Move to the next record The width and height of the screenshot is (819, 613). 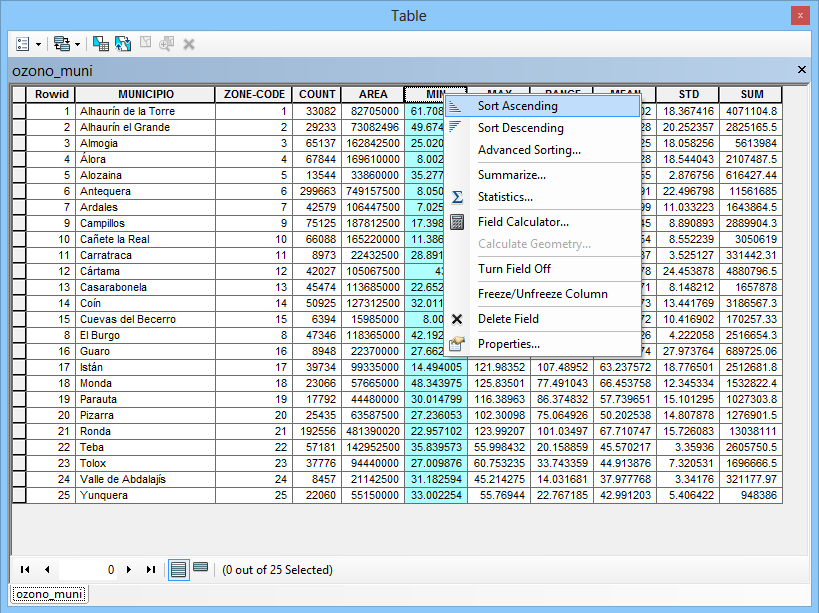[129, 569]
